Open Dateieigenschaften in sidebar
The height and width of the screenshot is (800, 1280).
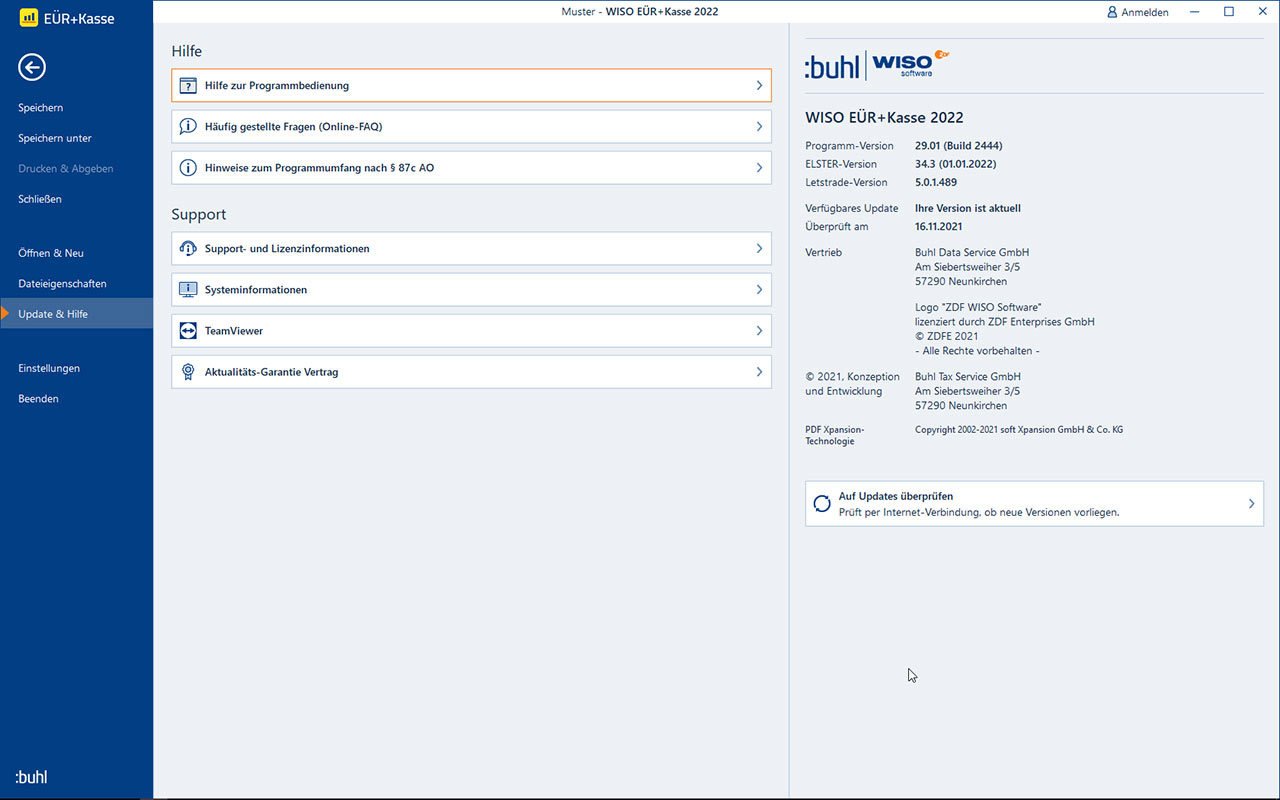[x=77, y=284]
